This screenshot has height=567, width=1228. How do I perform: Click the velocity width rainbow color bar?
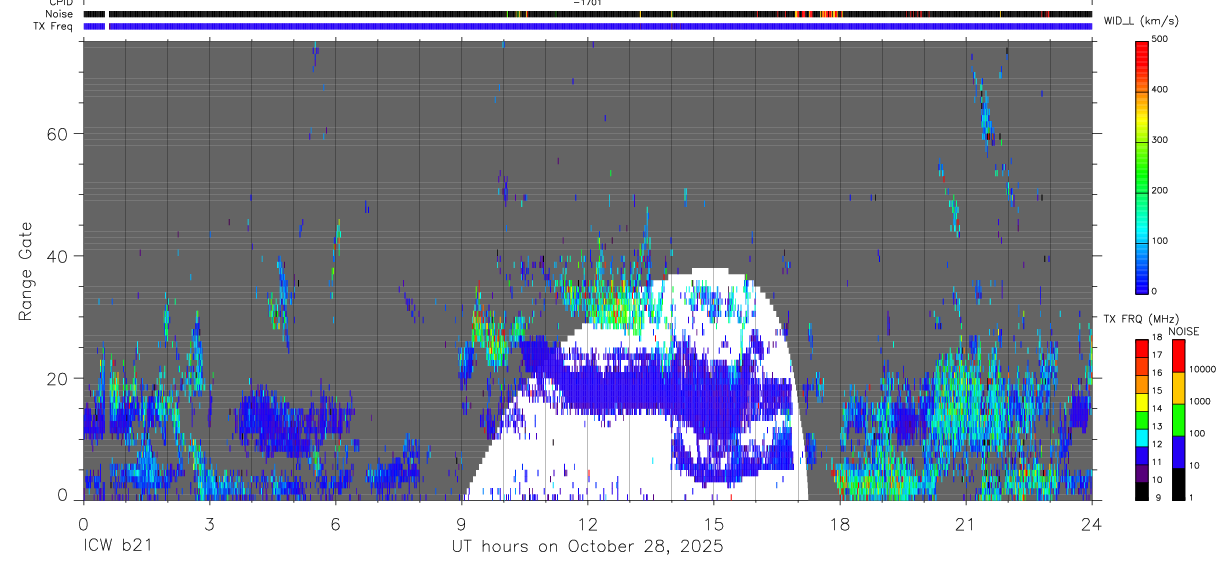(1142, 166)
